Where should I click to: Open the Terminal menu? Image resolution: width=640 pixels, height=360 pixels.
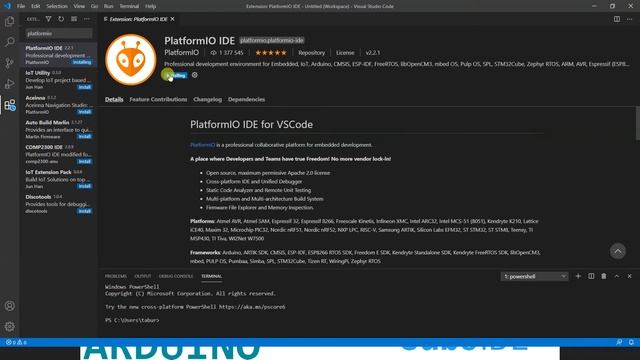point(129,6)
